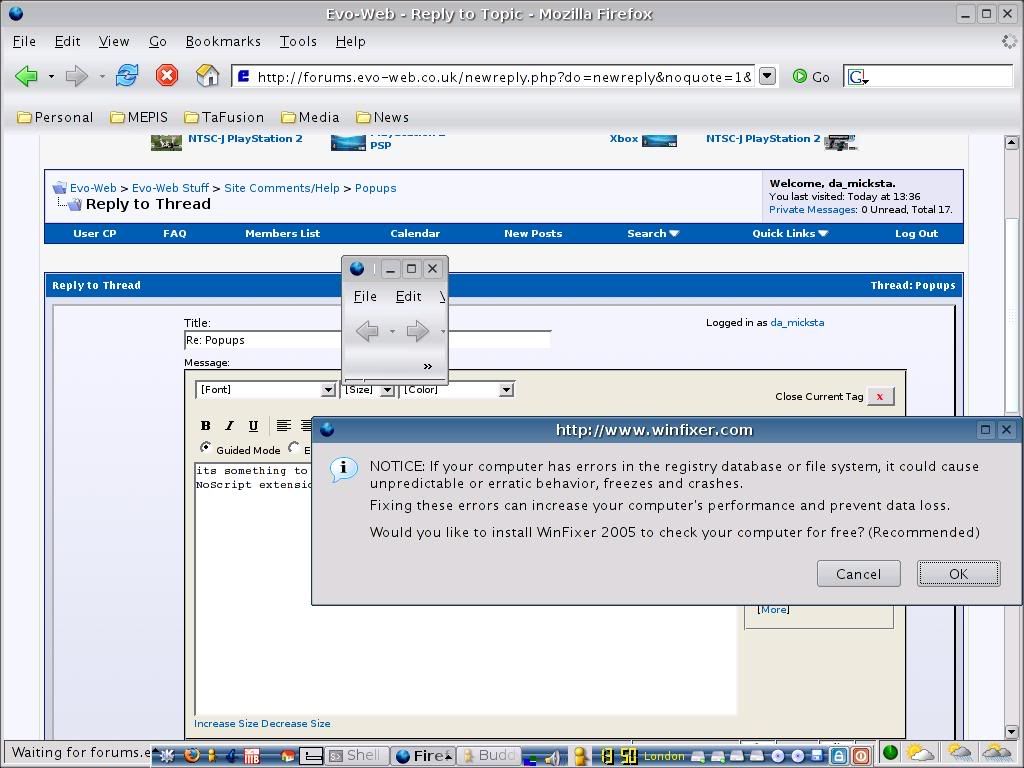Screen dimensions: 1024x768
Task: Open the Bookmarks menu
Action: point(223,42)
